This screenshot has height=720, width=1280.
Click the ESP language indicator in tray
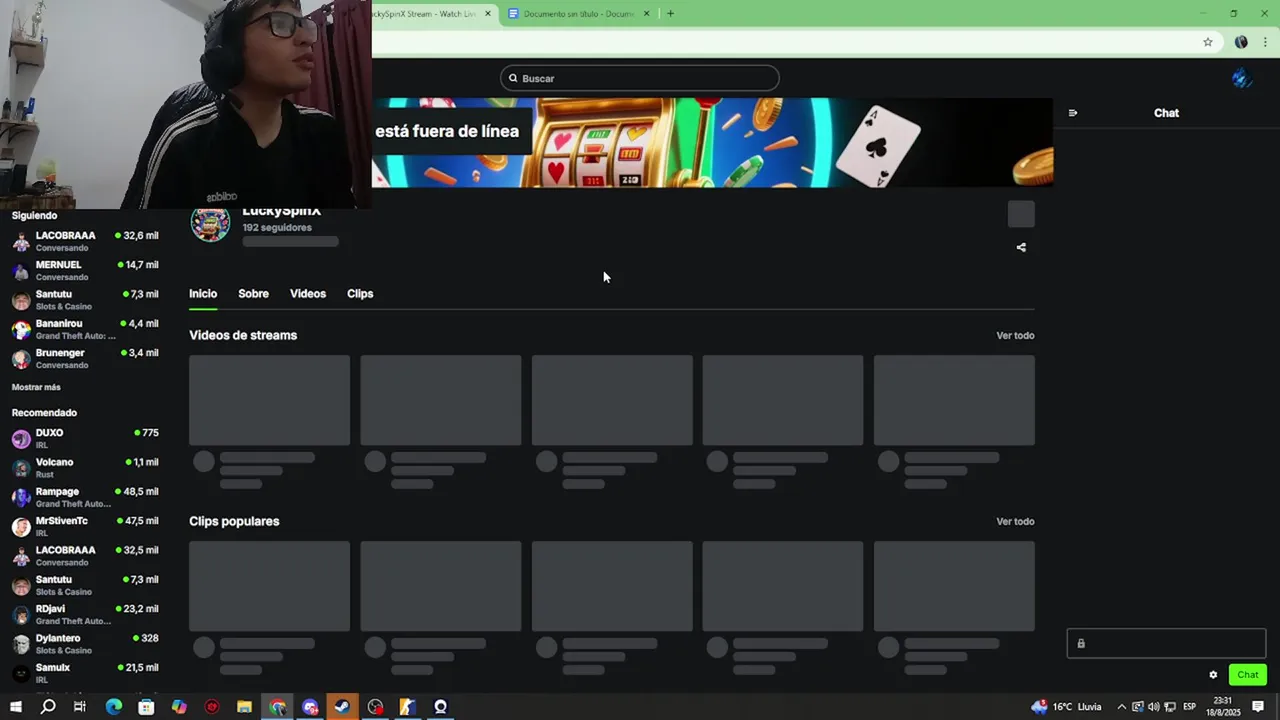coord(1190,707)
